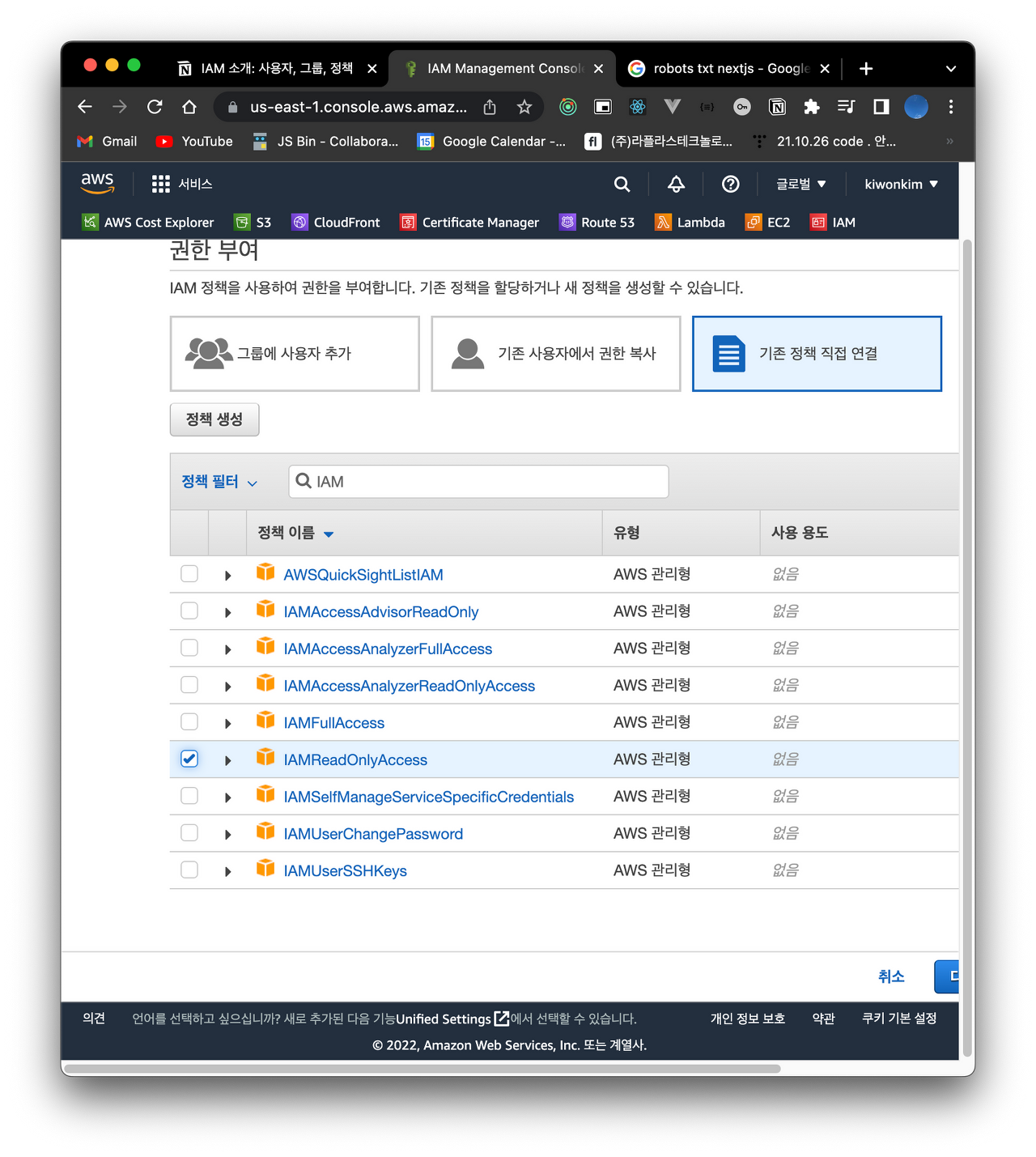Check the AWSQuickSightListIAM policy checkbox
Image resolution: width=1036 pixels, height=1157 pixels.
coord(189,574)
